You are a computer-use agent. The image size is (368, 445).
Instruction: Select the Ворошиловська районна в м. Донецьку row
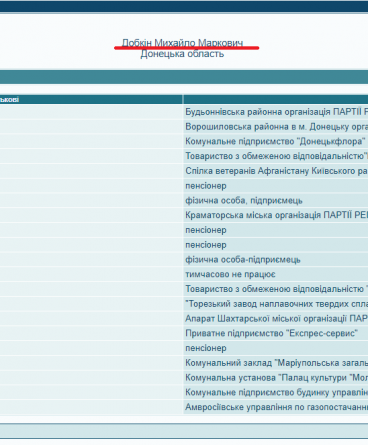coord(276,127)
